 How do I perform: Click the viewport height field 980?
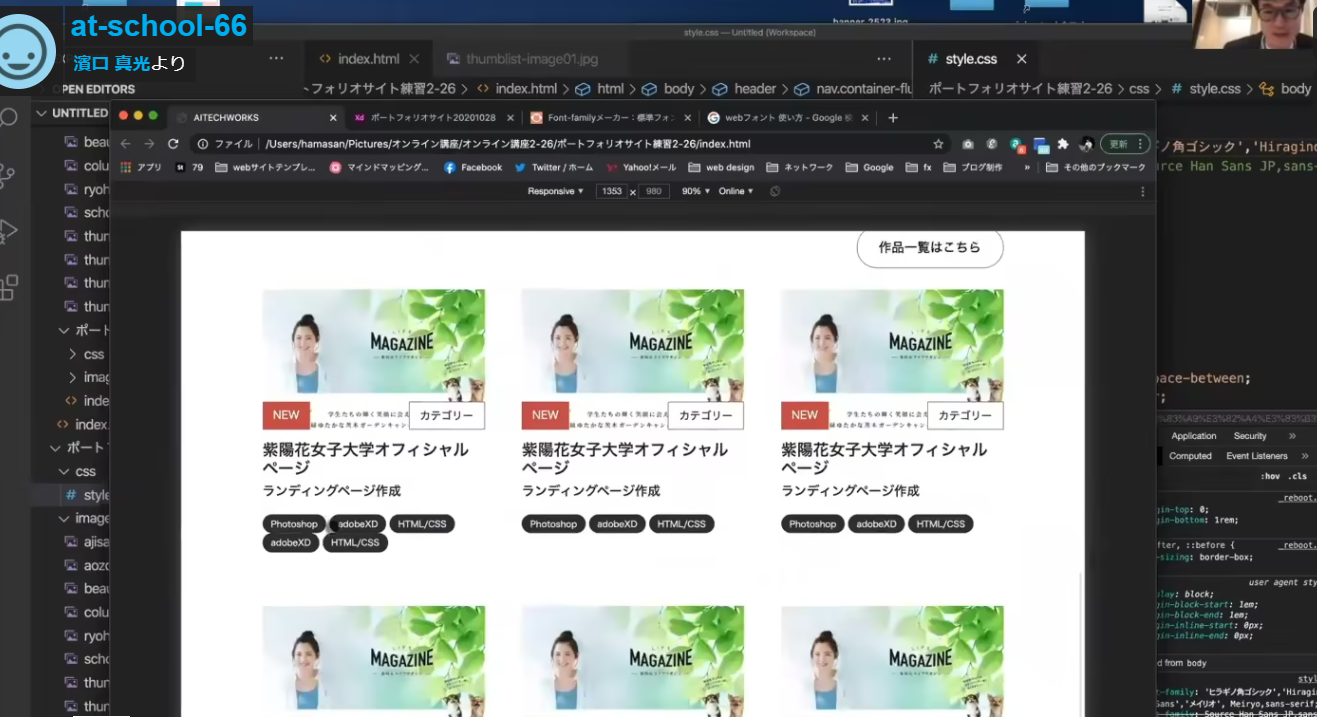pos(654,191)
